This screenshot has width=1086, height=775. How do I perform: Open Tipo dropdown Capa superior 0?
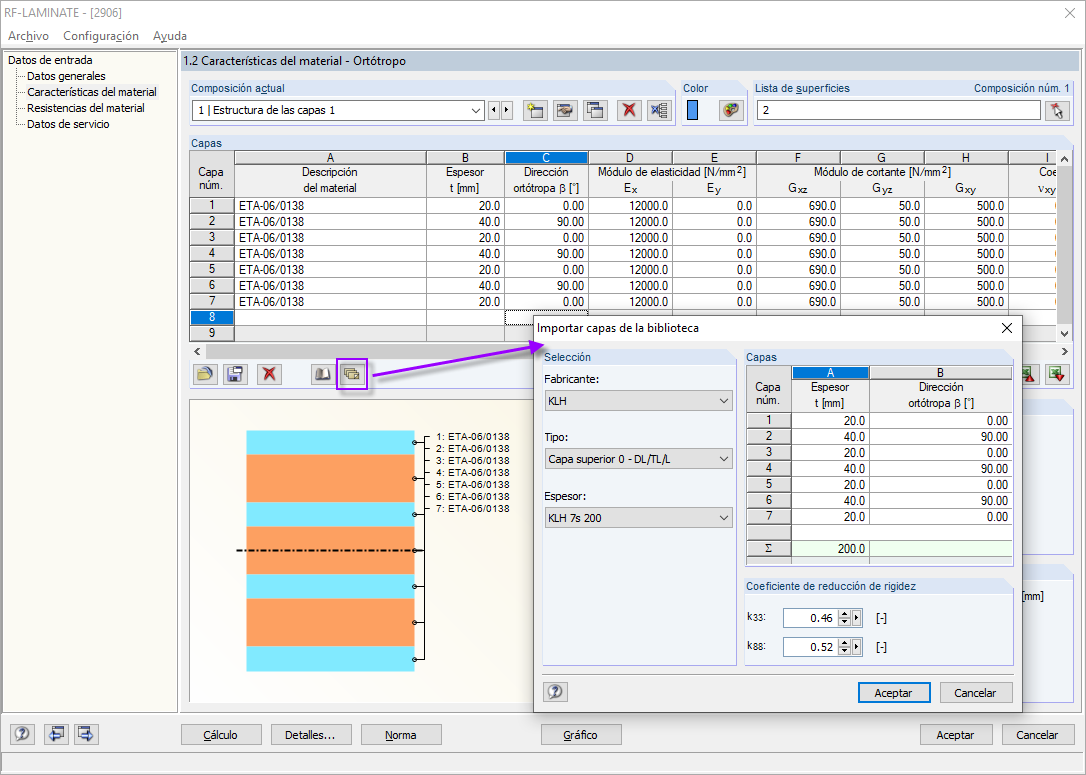click(639, 458)
